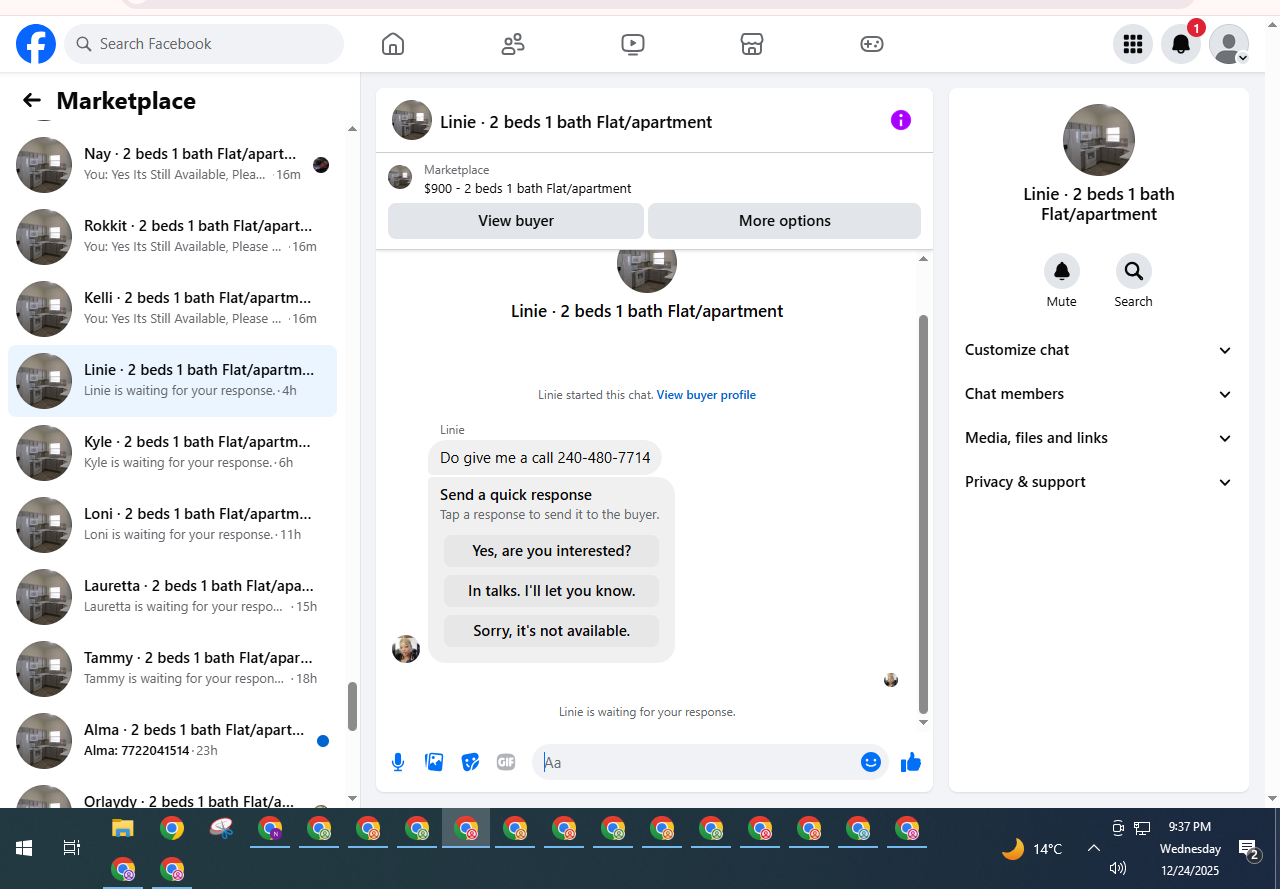Expand the Customize chat section
The height and width of the screenshot is (889, 1280).
click(x=1099, y=350)
